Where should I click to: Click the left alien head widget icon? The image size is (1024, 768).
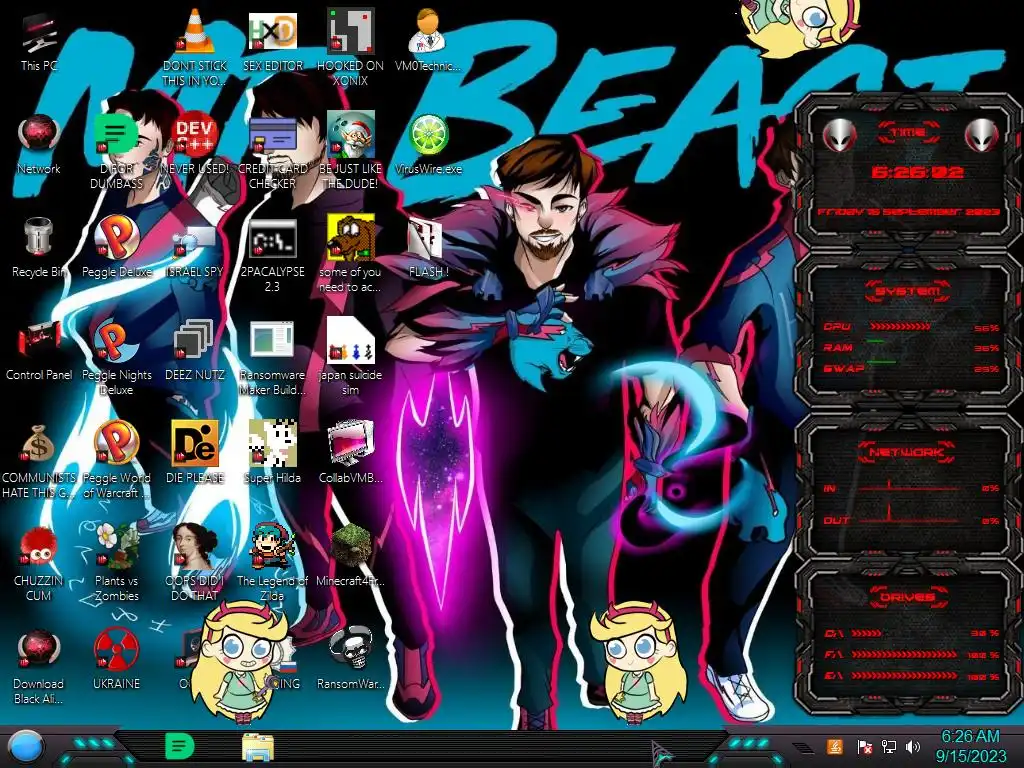pos(839,135)
